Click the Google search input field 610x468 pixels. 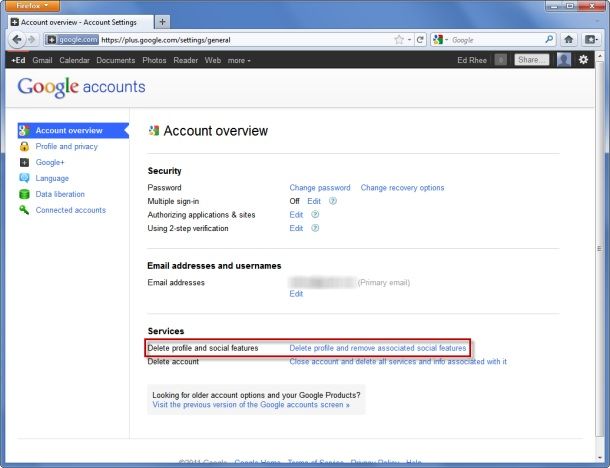coord(498,40)
